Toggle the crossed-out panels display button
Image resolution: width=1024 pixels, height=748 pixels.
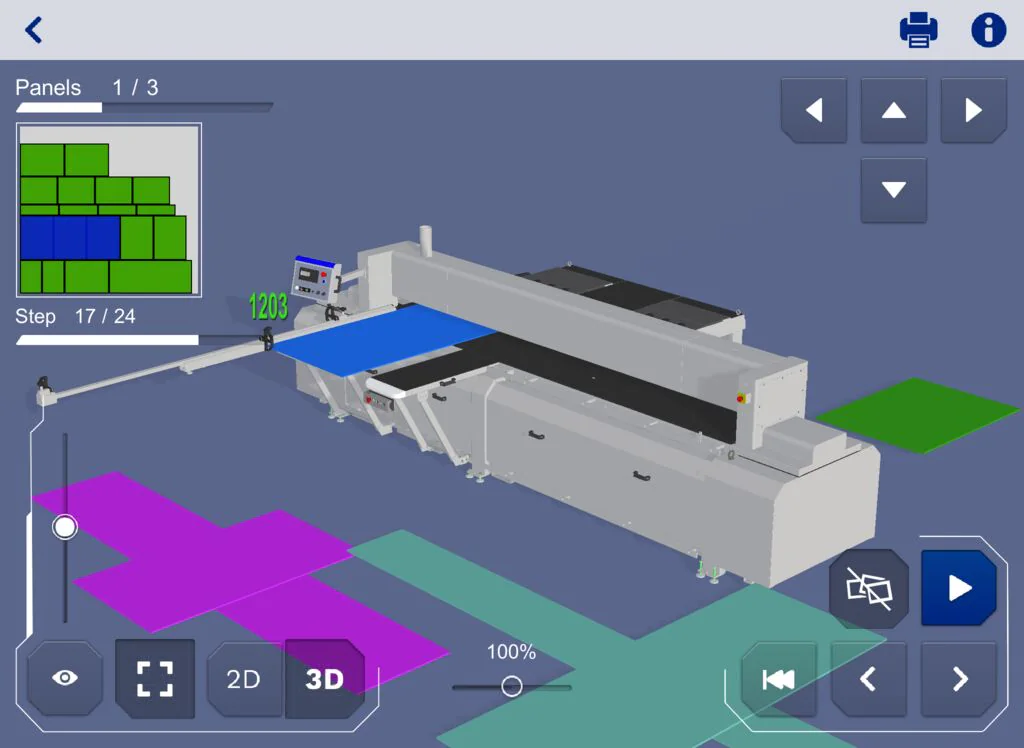pyautogui.click(x=868, y=588)
